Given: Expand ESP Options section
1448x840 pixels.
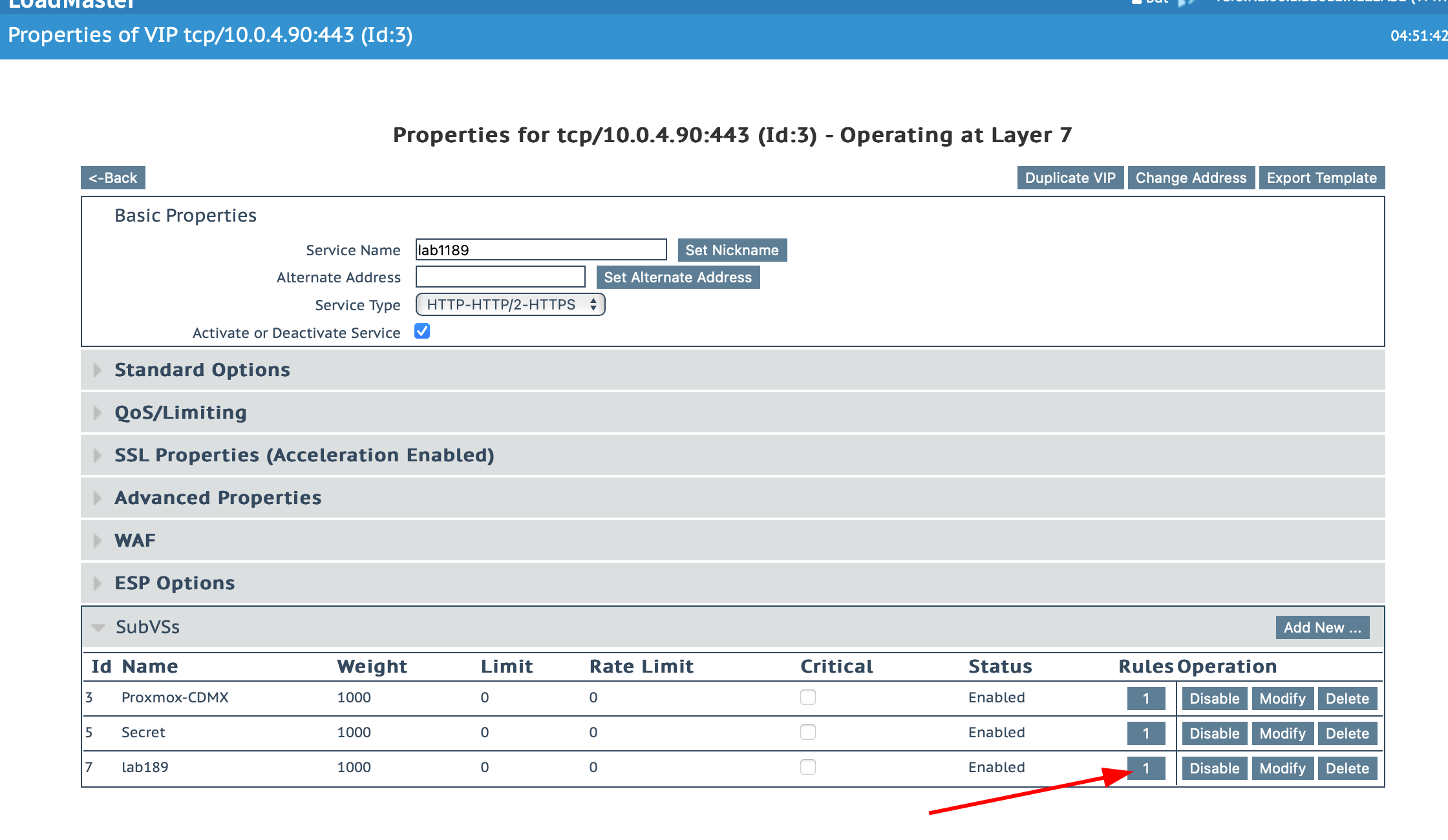Looking at the screenshot, I should [175, 583].
